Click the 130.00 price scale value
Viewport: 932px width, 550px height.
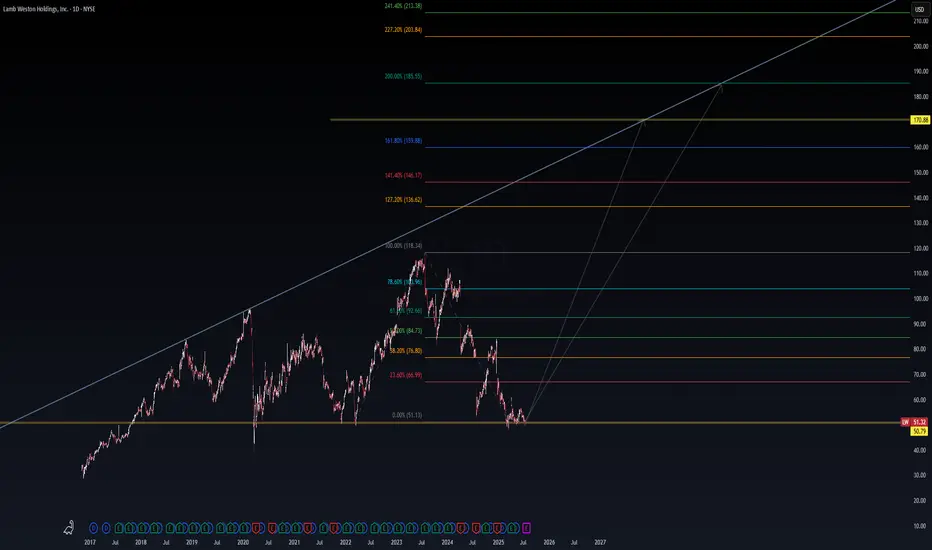[x=921, y=223]
